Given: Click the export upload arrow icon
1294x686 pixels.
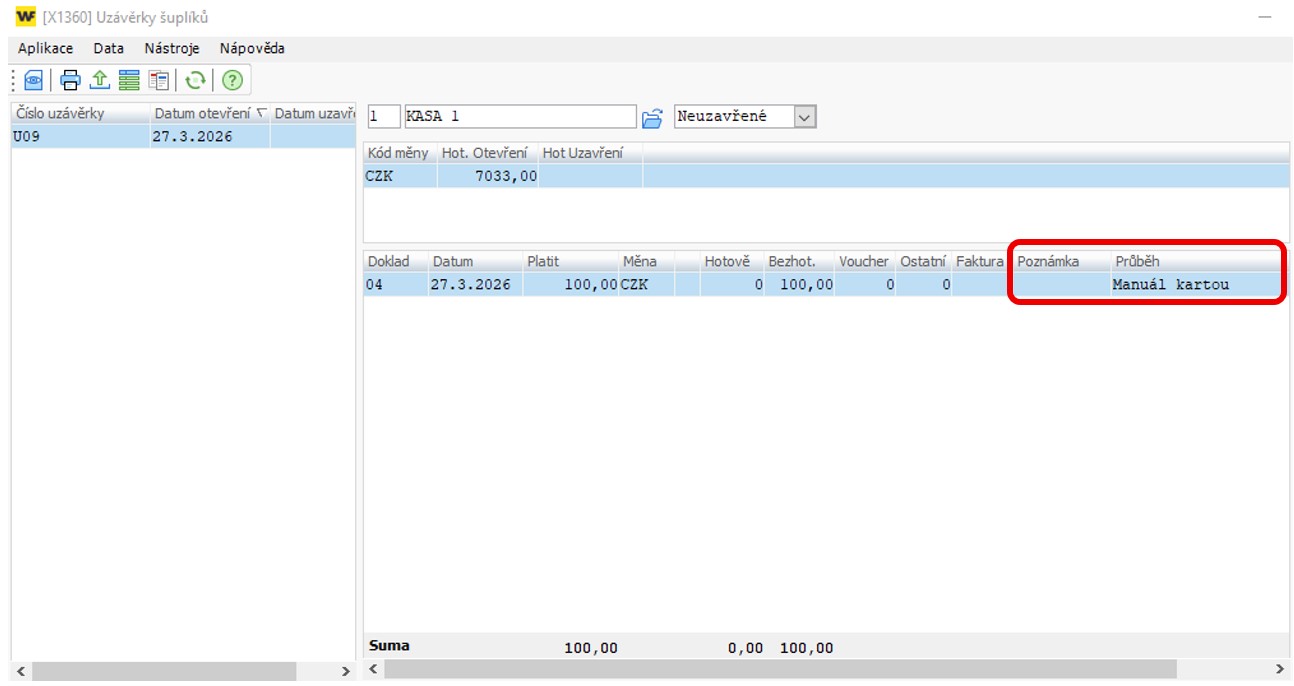Looking at the screenshot, I should click(99, 80).
